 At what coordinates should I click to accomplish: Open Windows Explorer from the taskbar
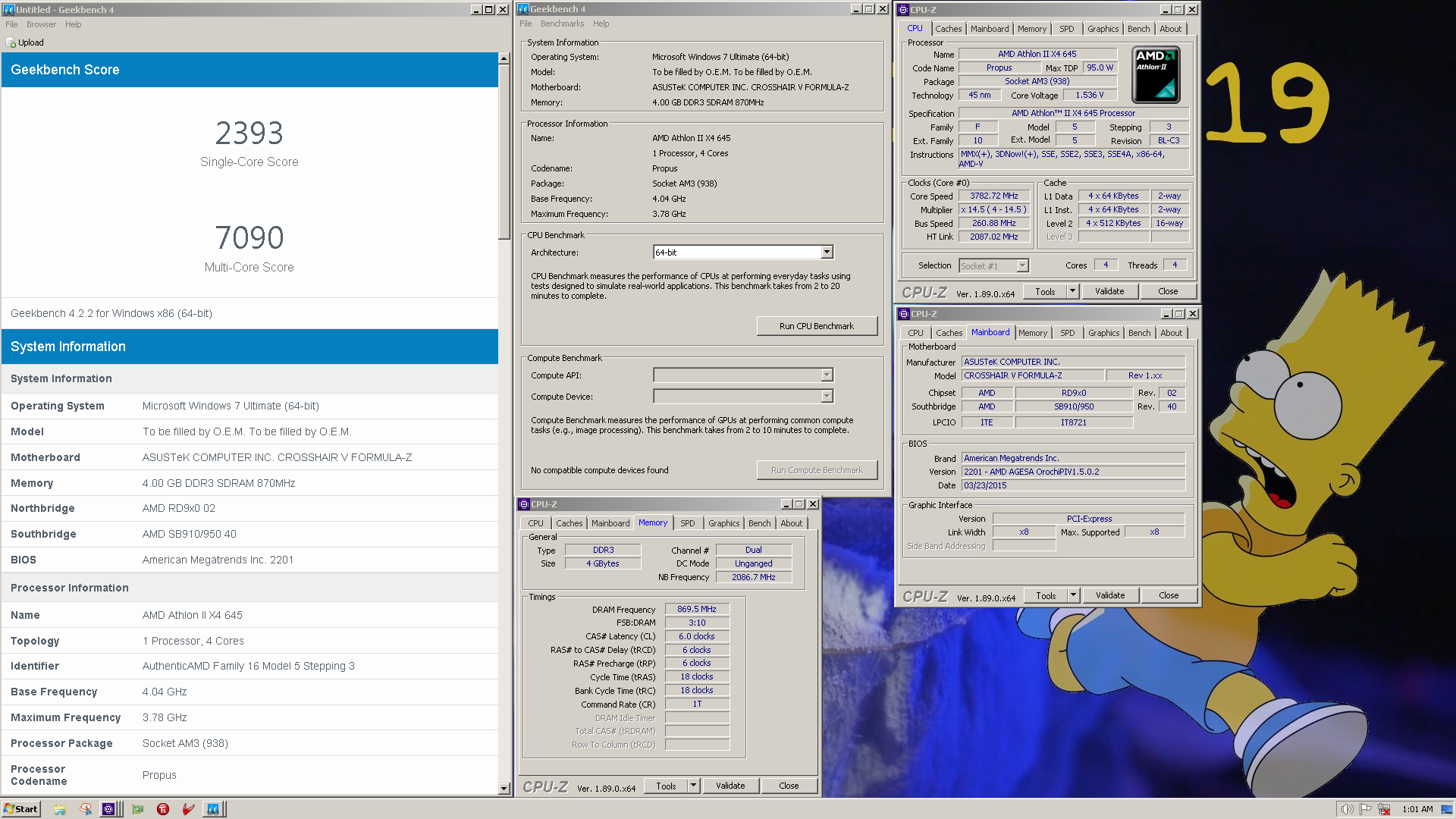point(60,809)
